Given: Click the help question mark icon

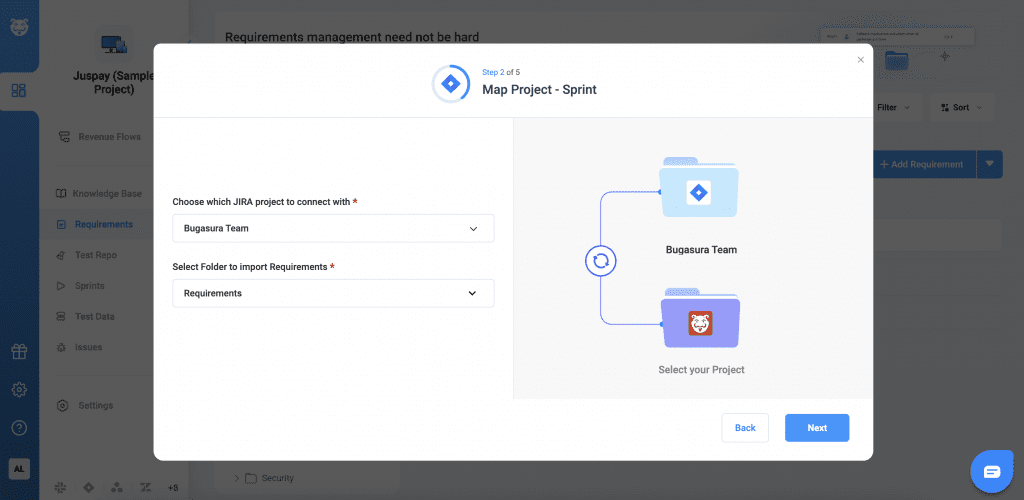Looking at the screenshot, I should [19, 428].
